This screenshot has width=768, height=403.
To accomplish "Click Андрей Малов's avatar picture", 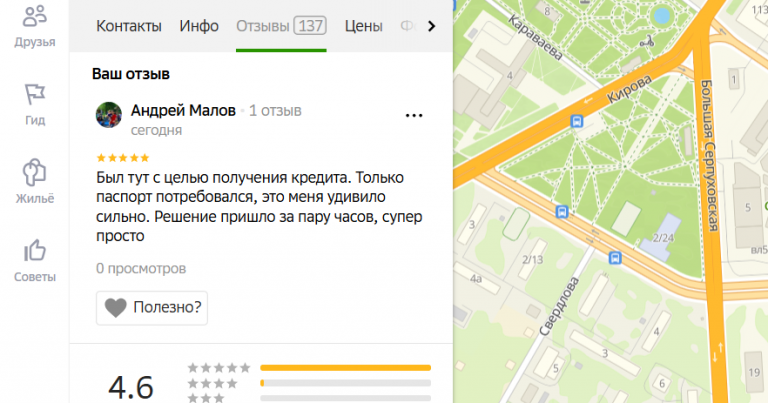I will (109, 115).
